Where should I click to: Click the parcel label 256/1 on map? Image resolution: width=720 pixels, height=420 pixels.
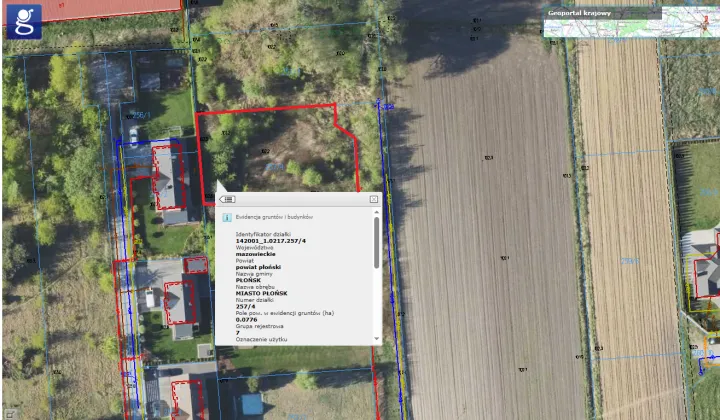click(x=141, y=115)
